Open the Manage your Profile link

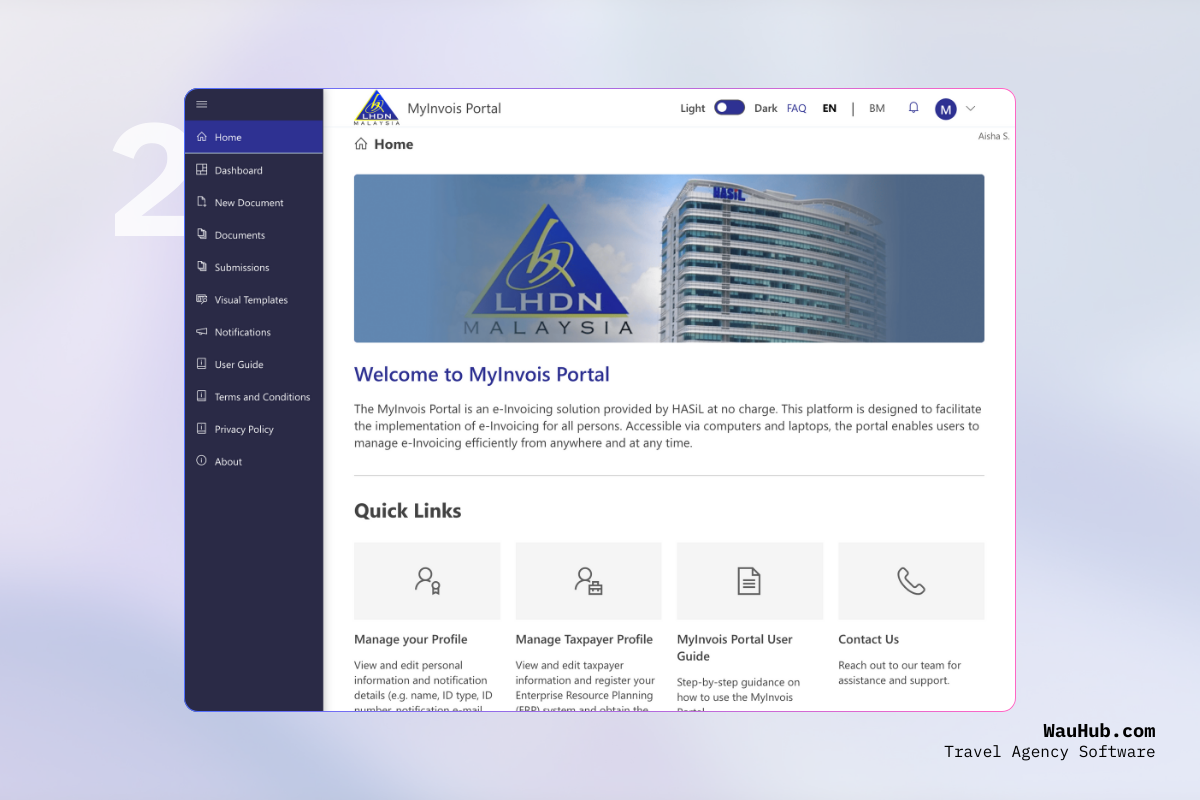(x=411, y=639)
